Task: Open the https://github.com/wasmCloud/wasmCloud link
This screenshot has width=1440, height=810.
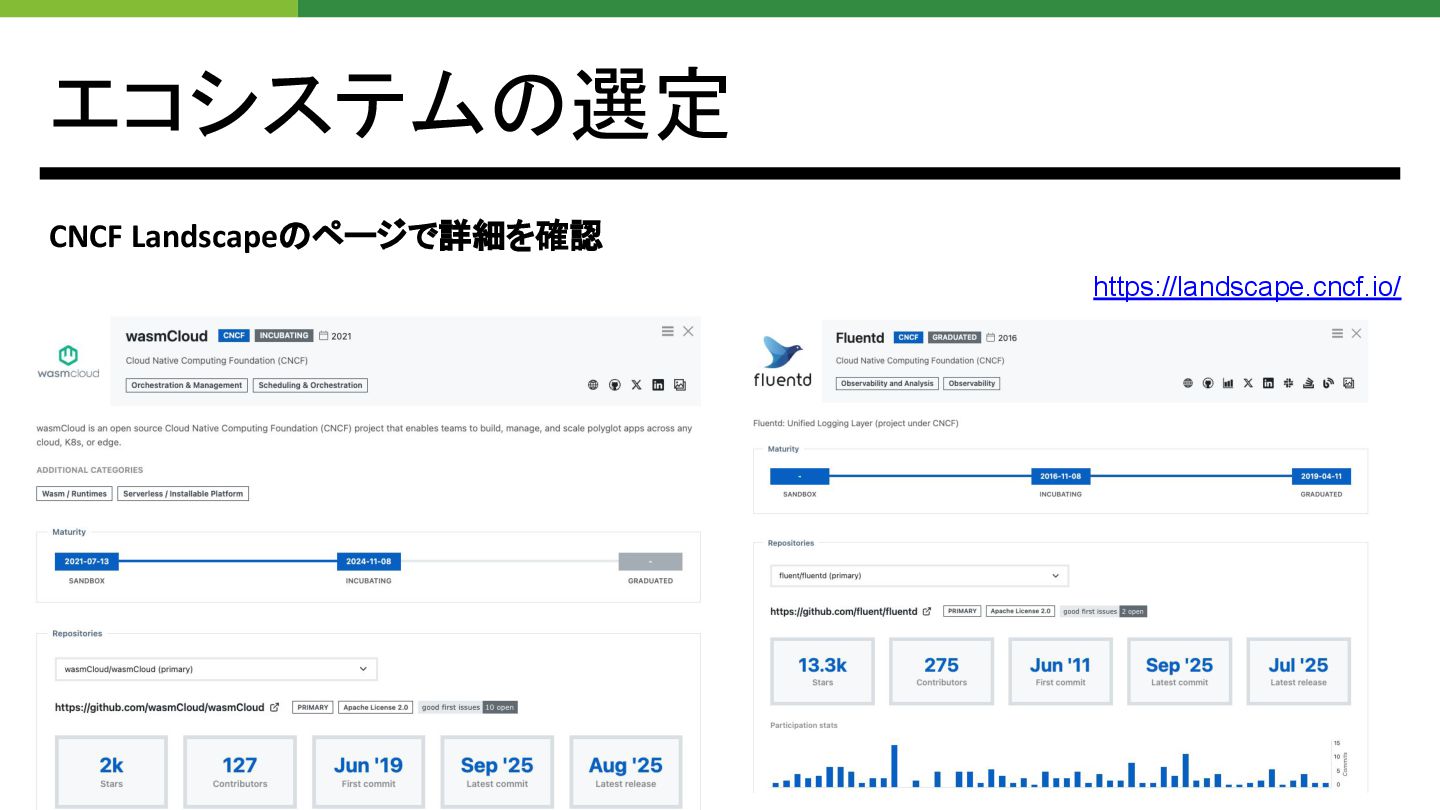Action: pyautogui.click(x=160, y=707)
